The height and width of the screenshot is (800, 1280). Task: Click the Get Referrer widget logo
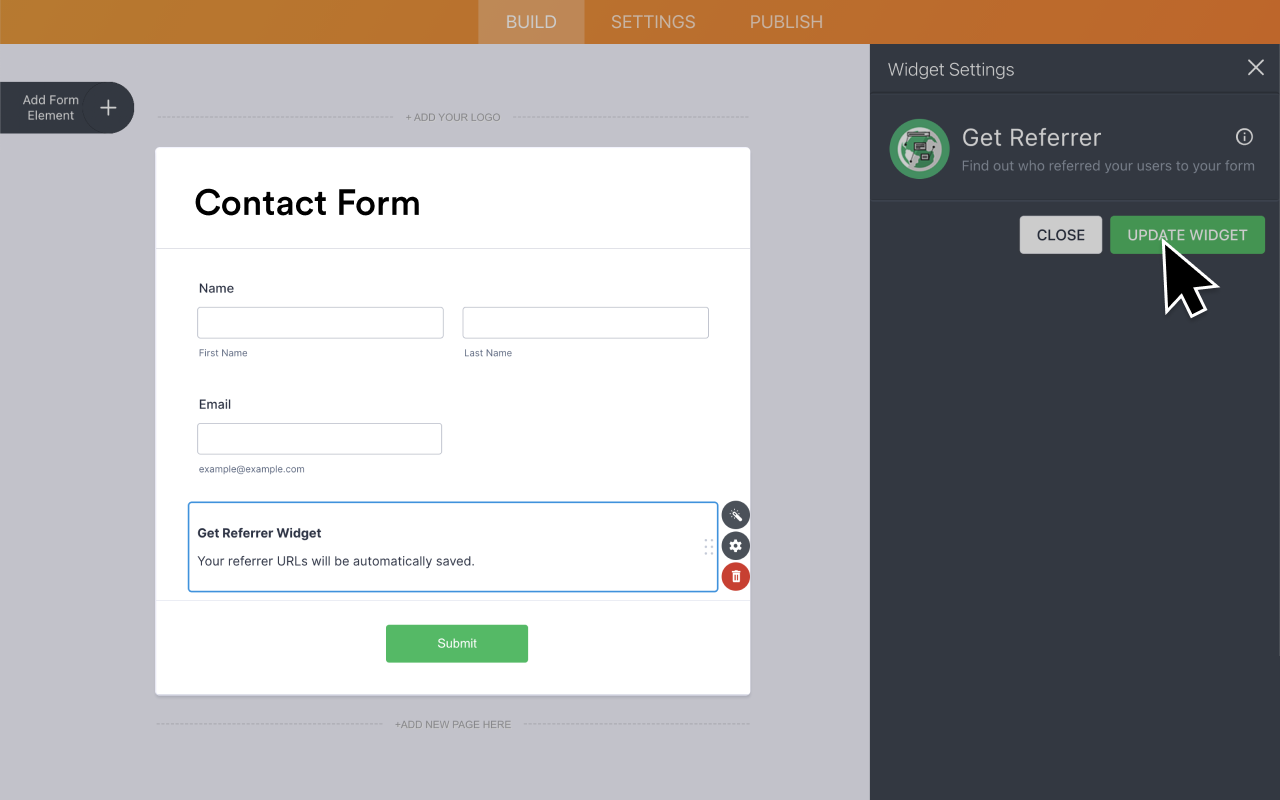919,148
